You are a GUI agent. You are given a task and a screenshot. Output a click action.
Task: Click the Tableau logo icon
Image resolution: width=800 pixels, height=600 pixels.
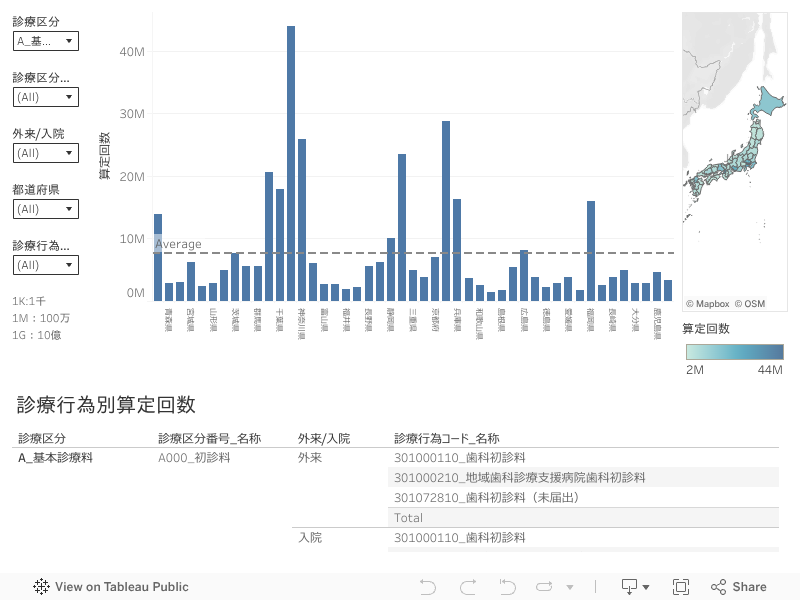tap(42, 587)
